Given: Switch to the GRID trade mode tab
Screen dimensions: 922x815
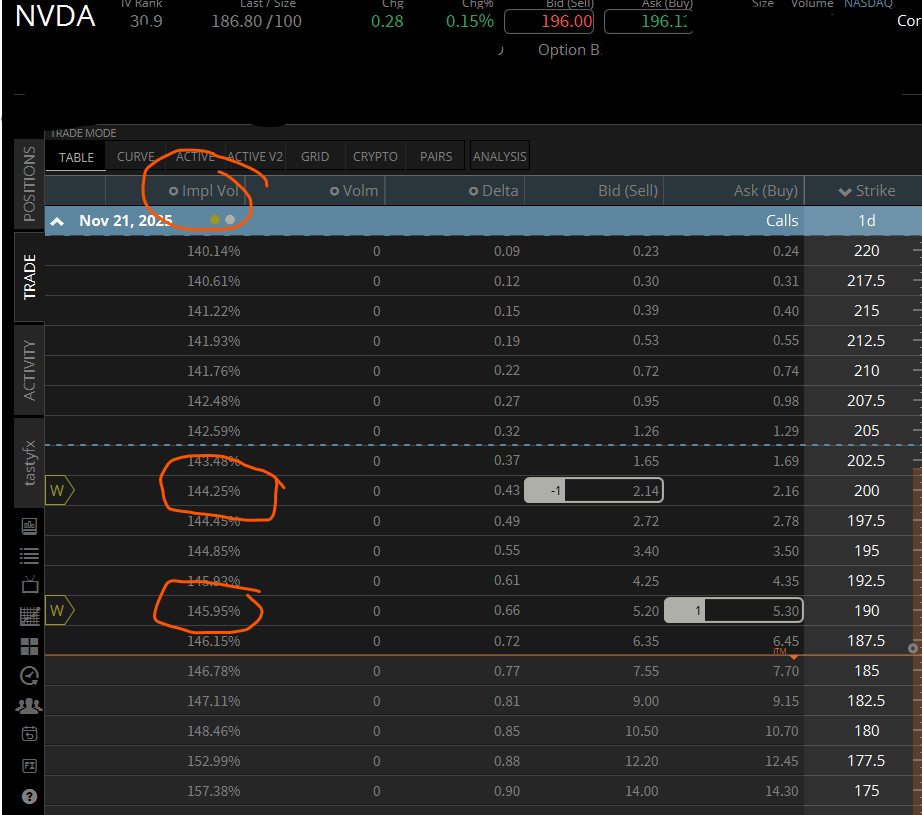Looking at the screenshot, I should tap(315, 156).
